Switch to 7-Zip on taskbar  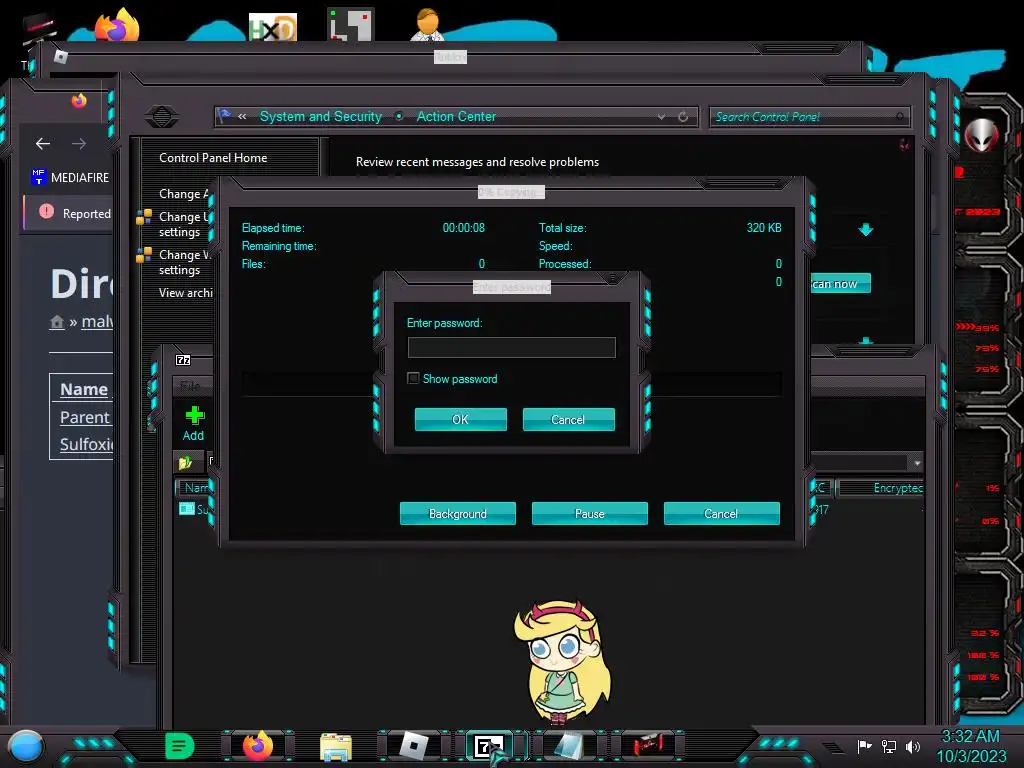click(x=489, y=746)
